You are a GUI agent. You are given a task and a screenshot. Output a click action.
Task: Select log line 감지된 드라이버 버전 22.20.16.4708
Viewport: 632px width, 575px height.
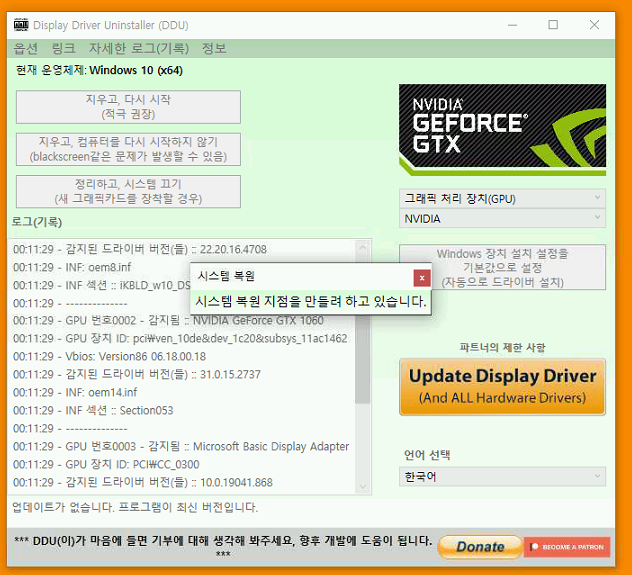point(140,249)
